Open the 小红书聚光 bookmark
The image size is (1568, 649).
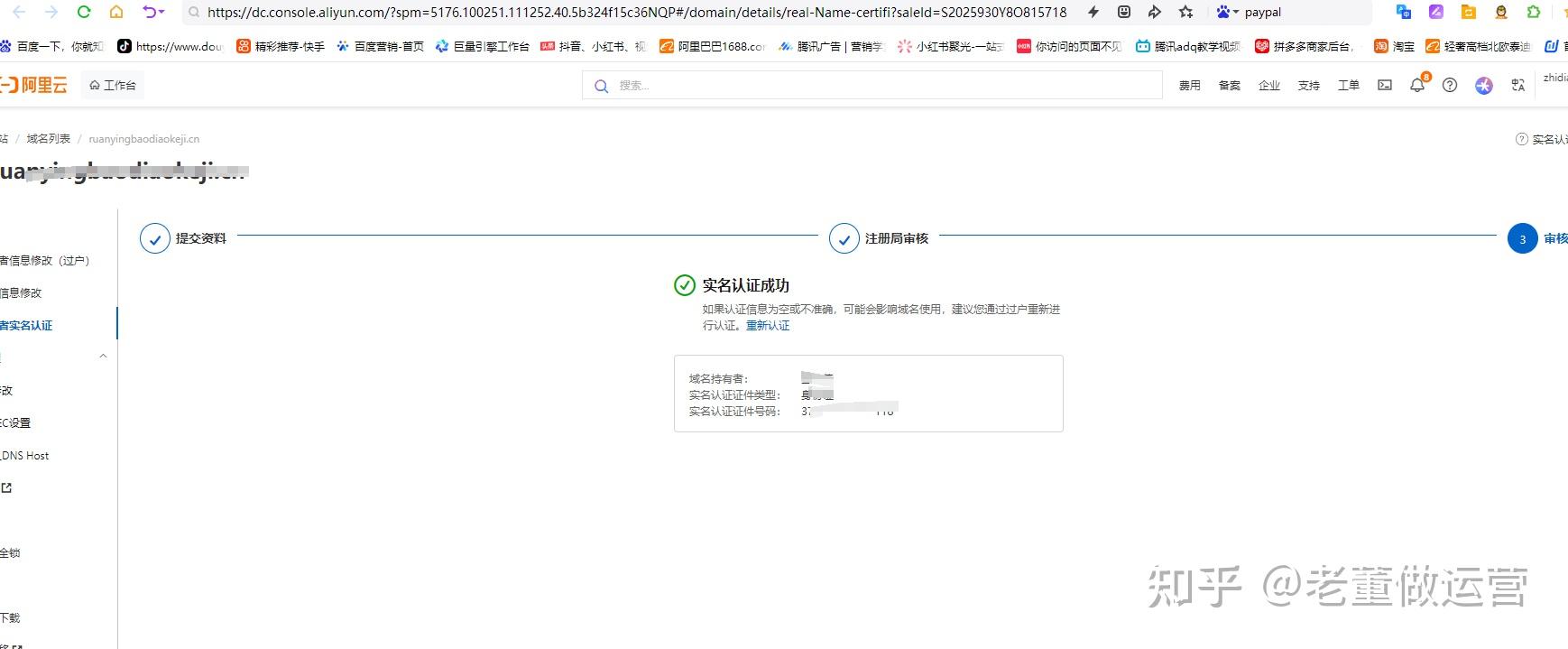(951, 46)
